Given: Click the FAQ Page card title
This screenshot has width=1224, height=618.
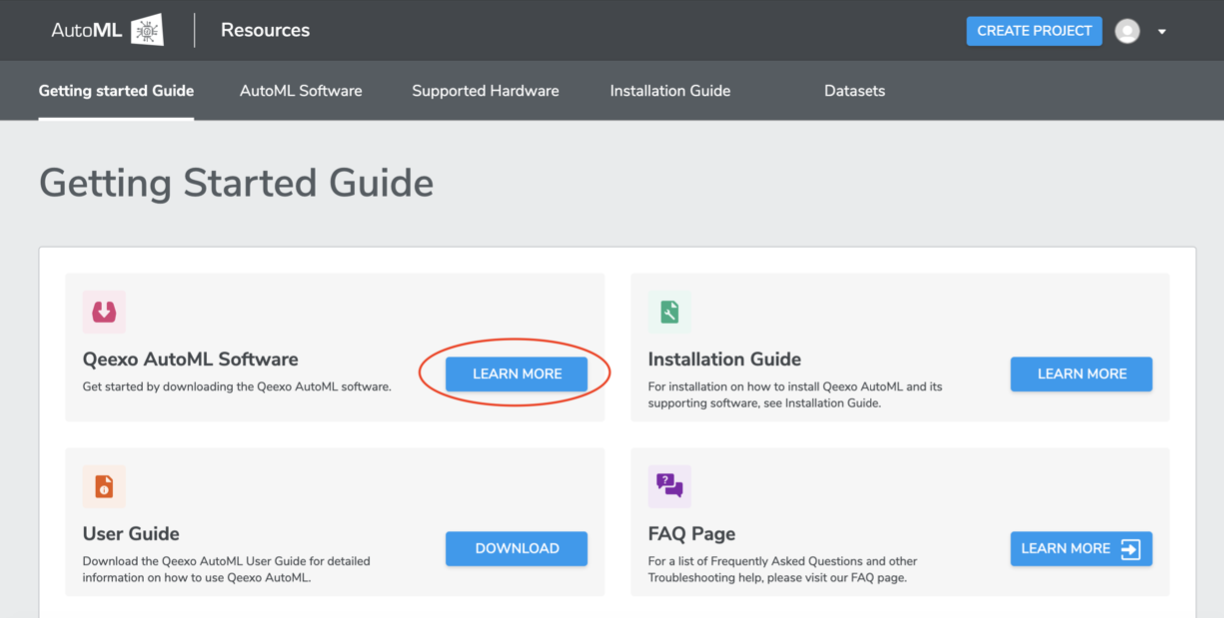Looking at the screenshot, I should click(x=691, y=533).
